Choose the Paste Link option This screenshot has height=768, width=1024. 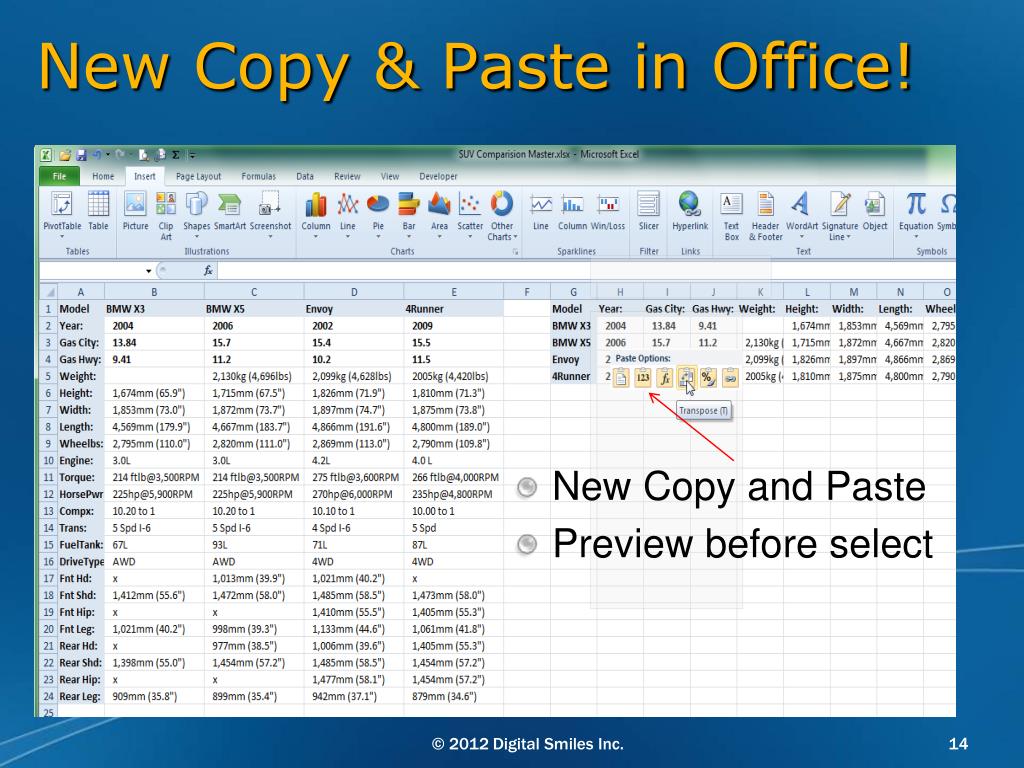point(729,377)
